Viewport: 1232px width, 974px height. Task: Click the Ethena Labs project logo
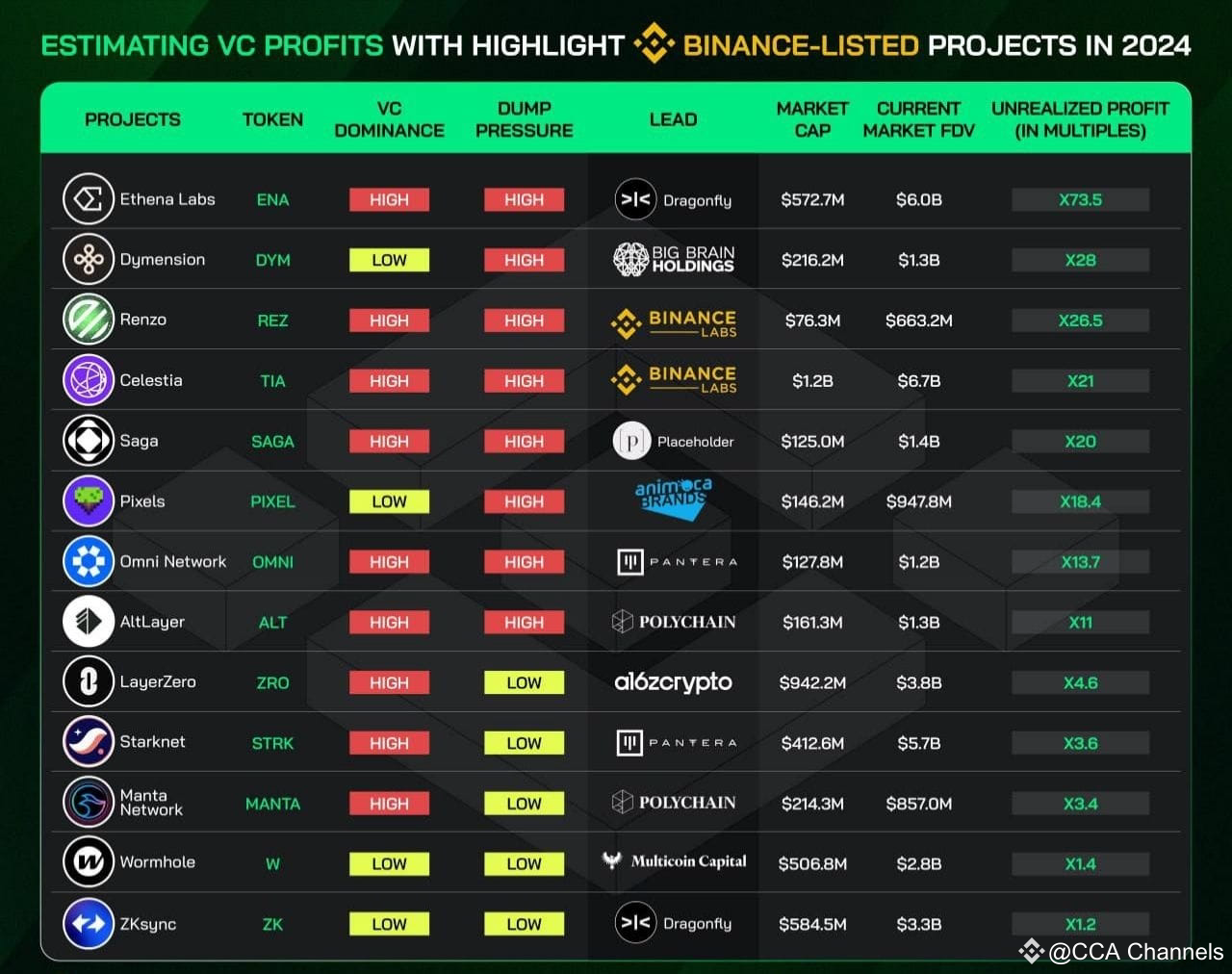(89, 199)
